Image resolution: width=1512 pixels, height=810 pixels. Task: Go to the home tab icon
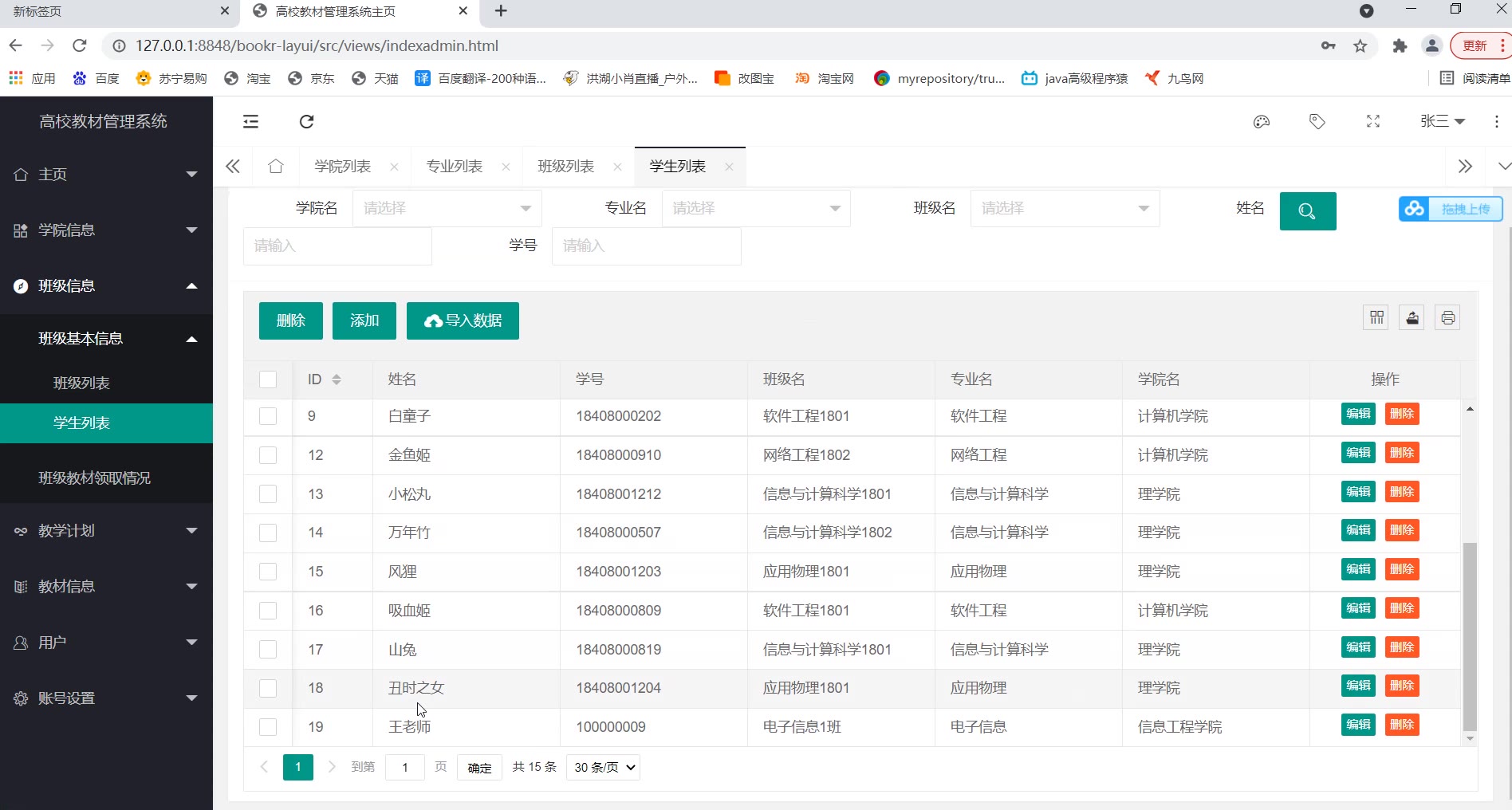276,167
